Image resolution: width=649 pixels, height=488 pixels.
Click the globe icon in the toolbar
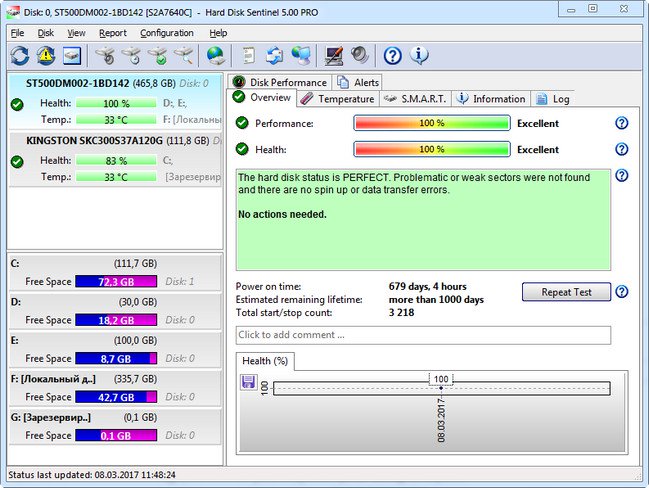(215, 55)
